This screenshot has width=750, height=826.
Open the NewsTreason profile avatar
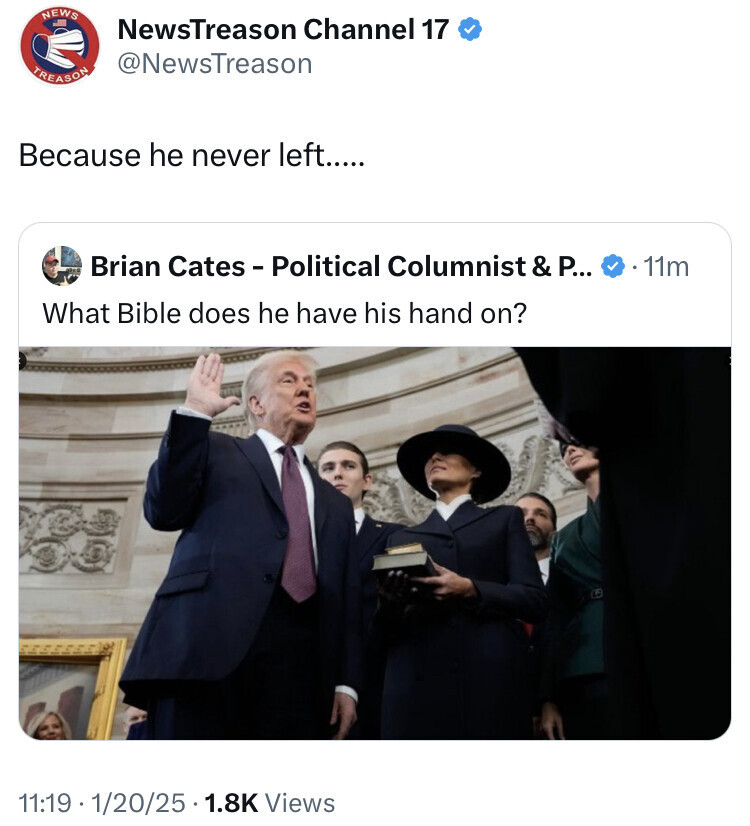click(60, 45)
